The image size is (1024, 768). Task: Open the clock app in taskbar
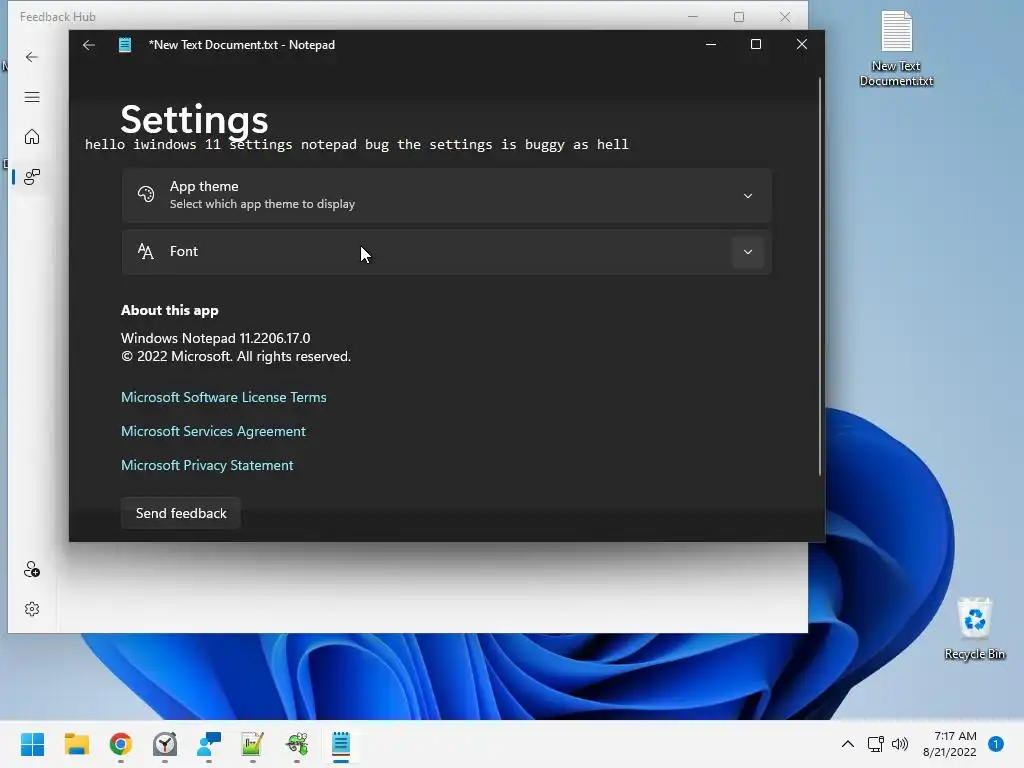click(165, 744)
